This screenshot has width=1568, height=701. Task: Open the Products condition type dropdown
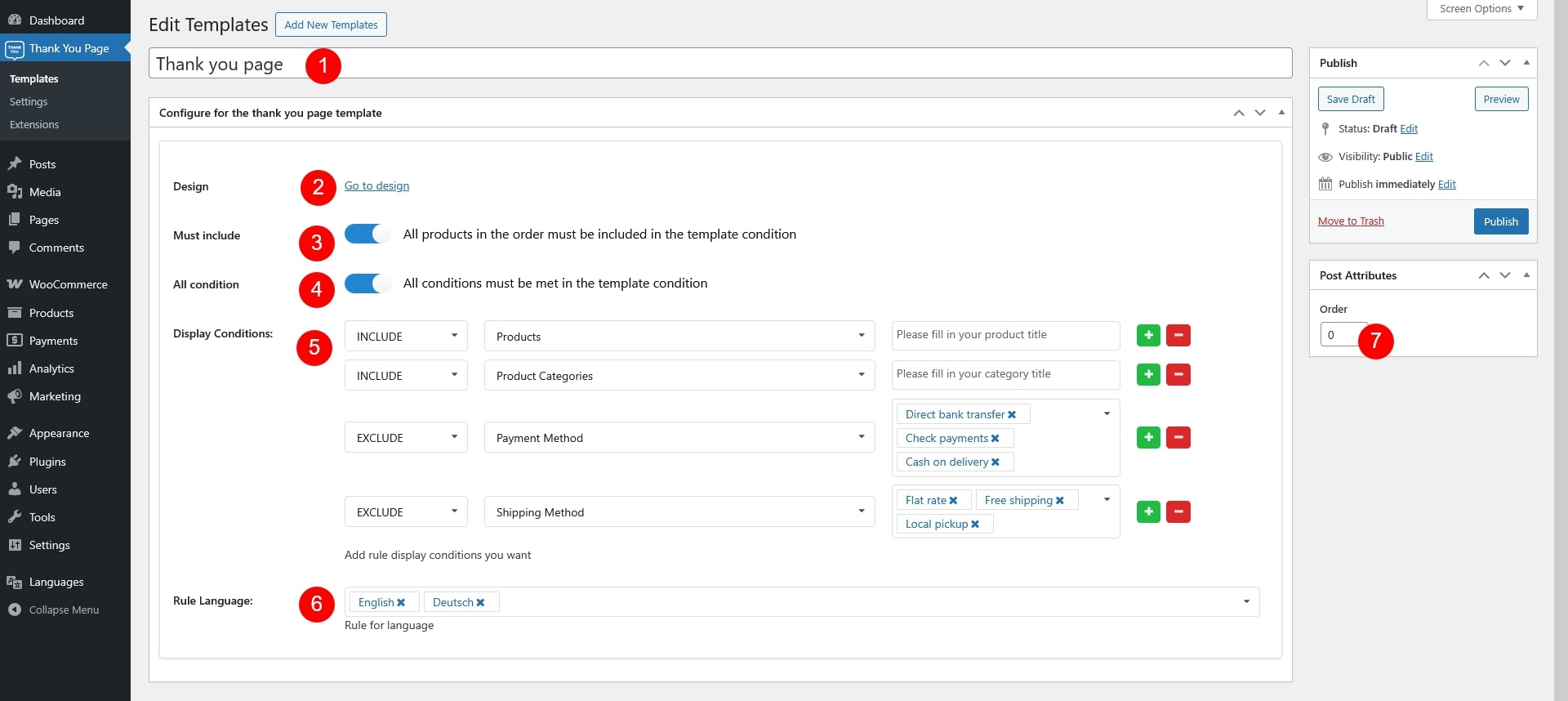(679, 337)
